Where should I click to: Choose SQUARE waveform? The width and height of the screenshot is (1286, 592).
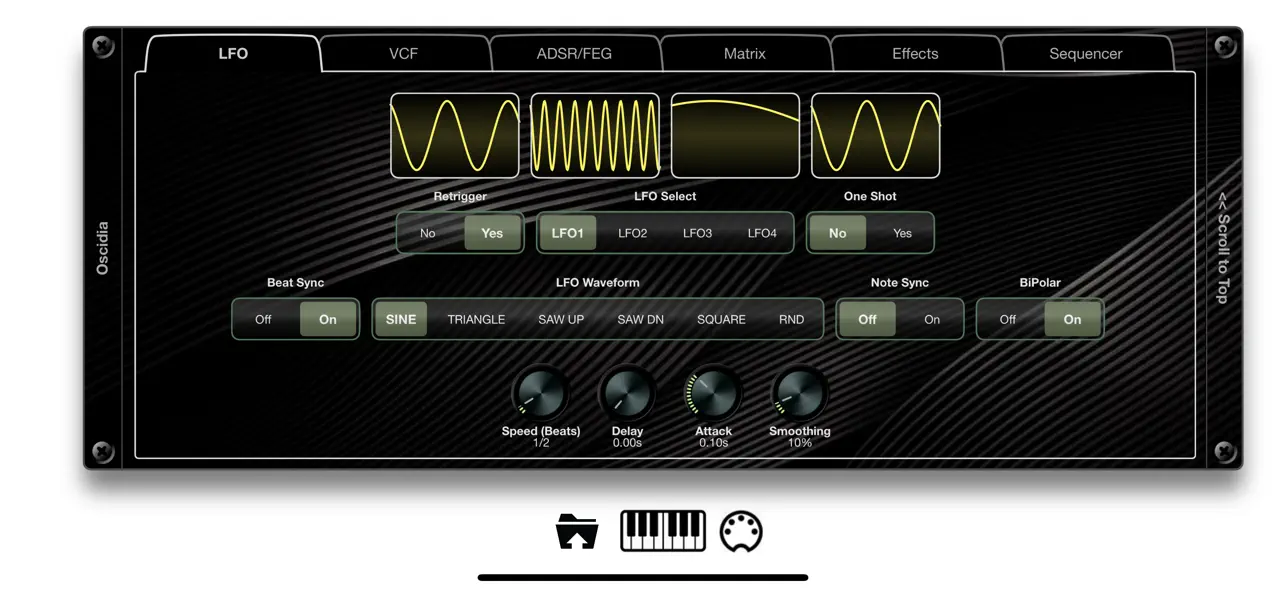(721, 319)
